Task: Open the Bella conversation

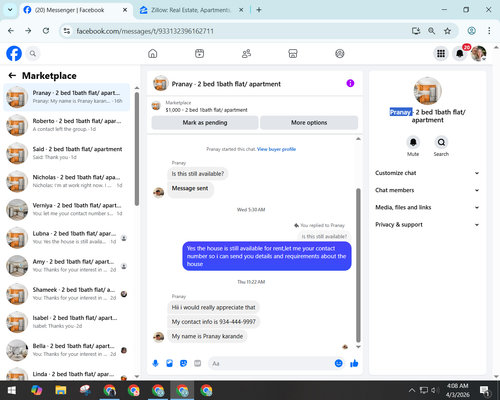Action: coord(66,350)
